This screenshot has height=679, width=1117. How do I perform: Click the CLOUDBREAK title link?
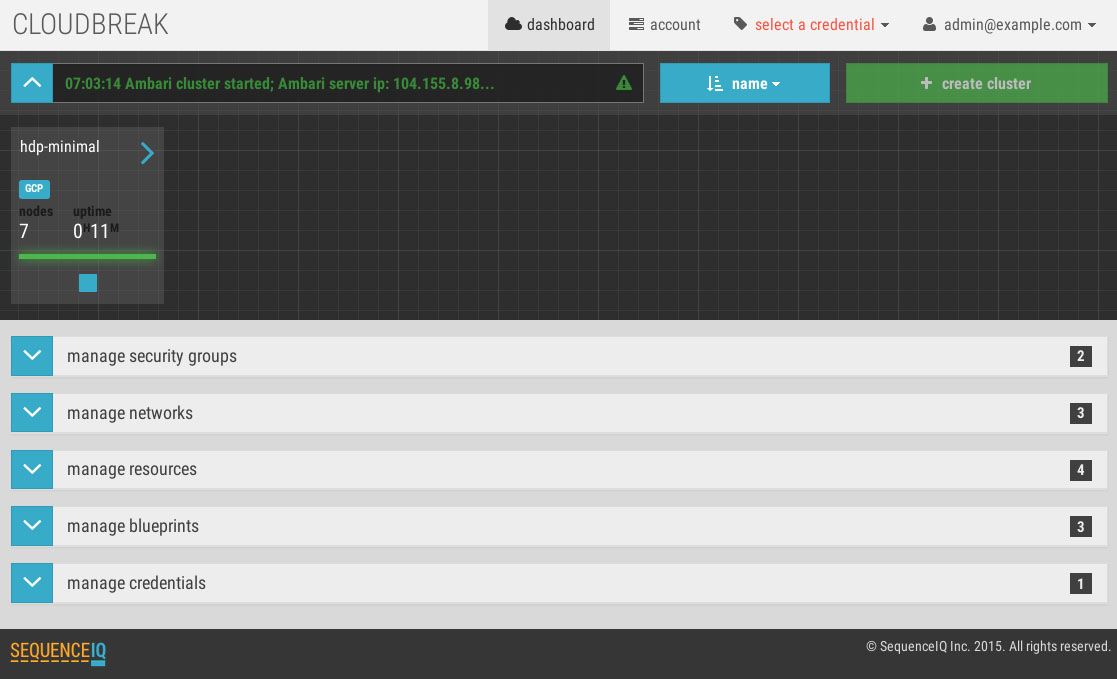coord(91,25)
